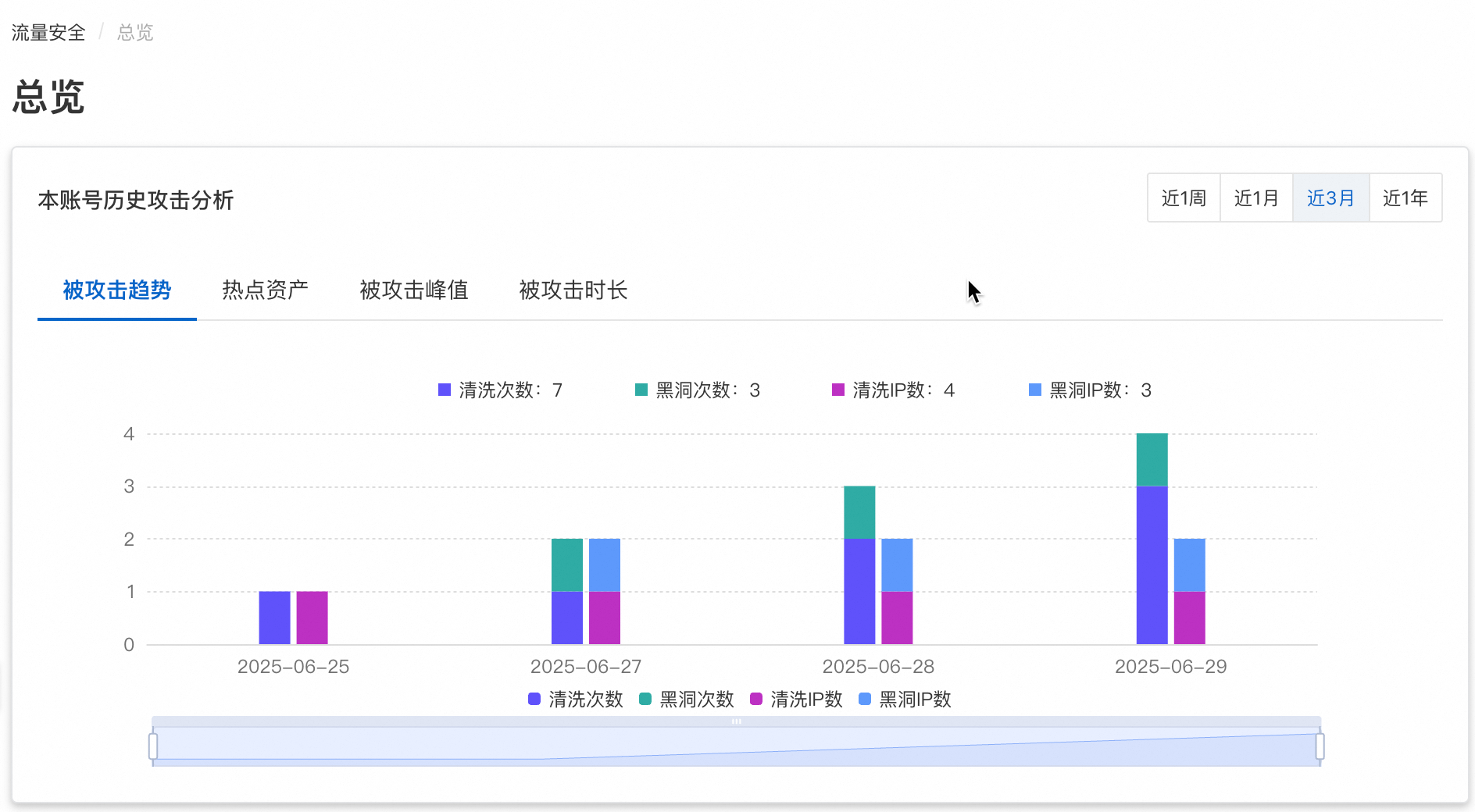The image size is (1475, 812).
Task: Toggle 黑洞次数 series in bottom legend
Action: click(x=687, y=700)
